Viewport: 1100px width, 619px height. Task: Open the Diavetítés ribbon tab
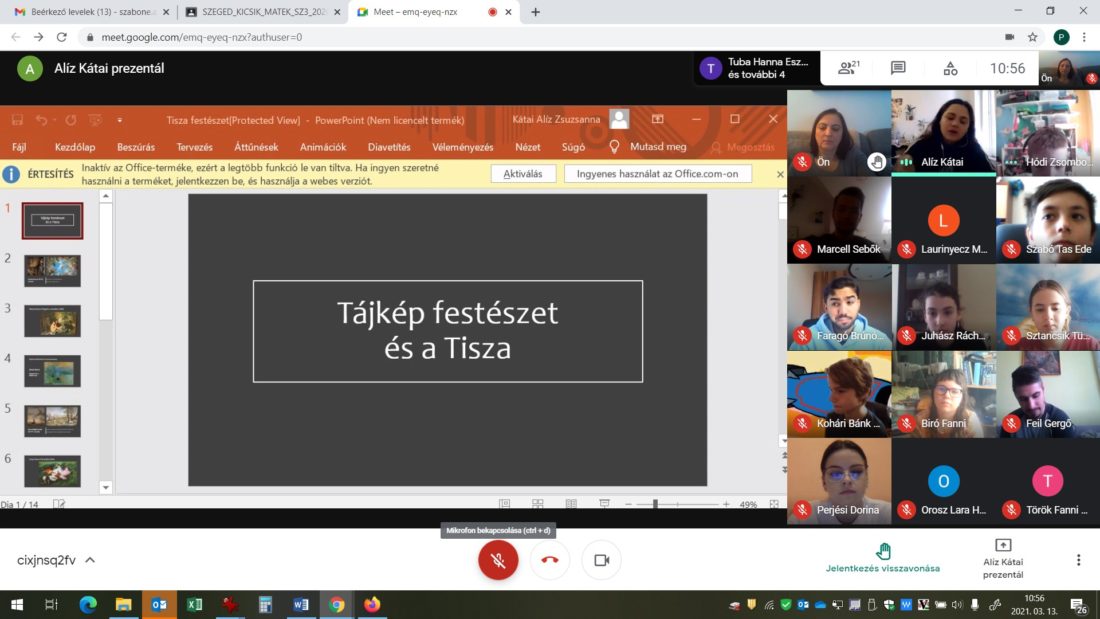click(389, 147)
